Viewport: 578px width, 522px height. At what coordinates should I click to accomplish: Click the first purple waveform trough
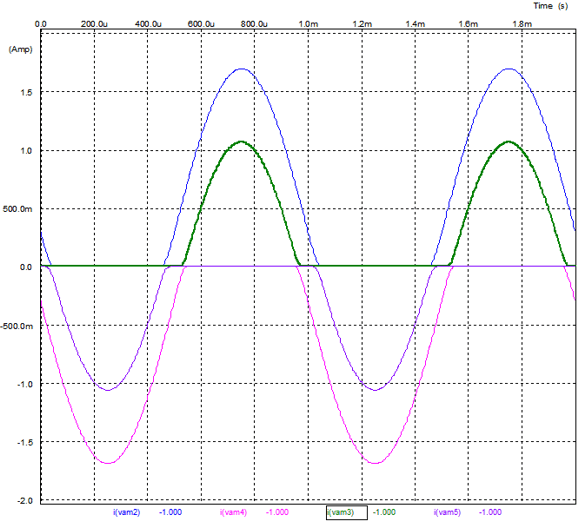coord(108,390)
